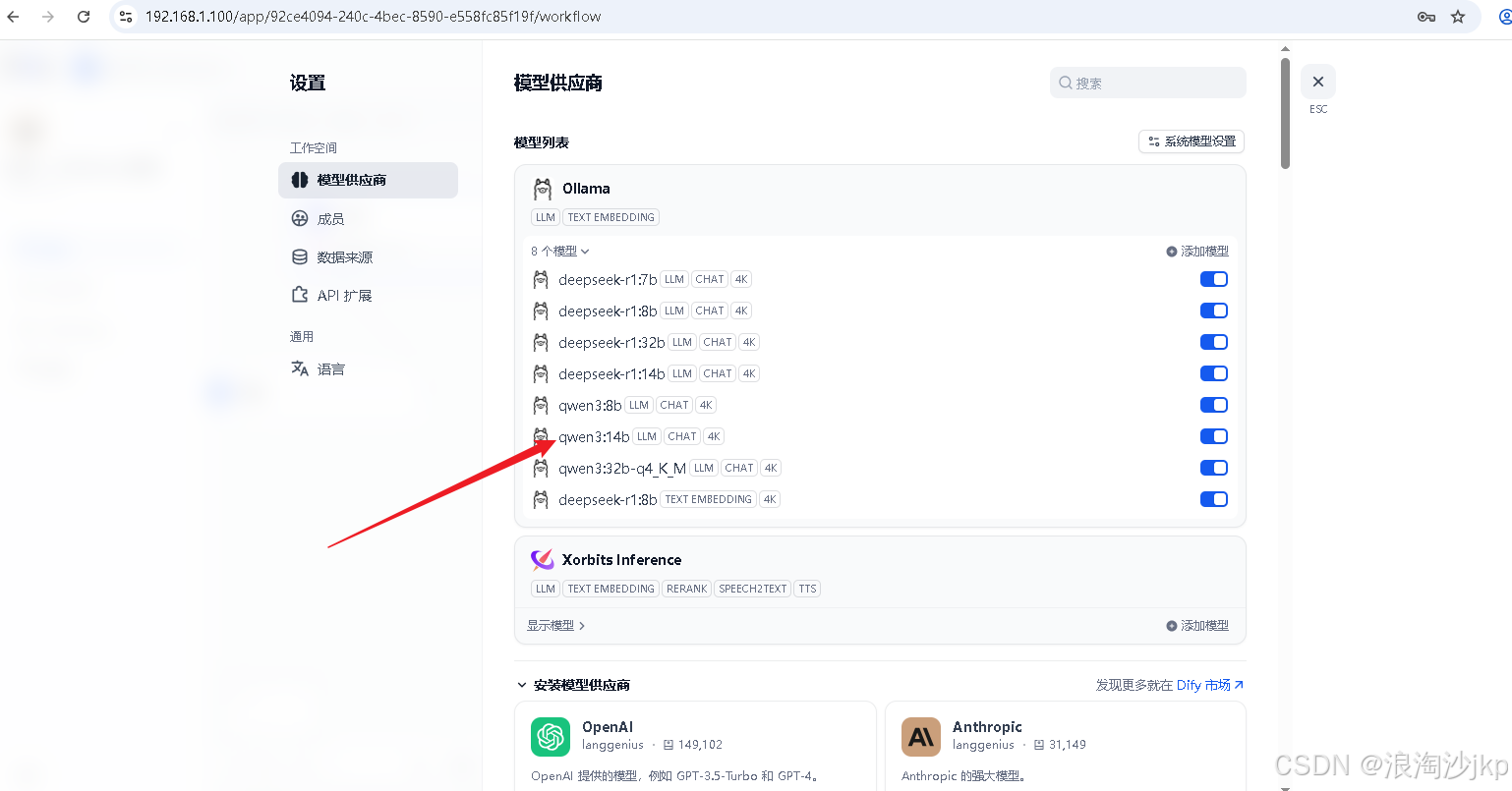Close settings with the X (ESC) button
Image resolution: width=1512 pixels, height=791 pixels.
[1318, 82]
